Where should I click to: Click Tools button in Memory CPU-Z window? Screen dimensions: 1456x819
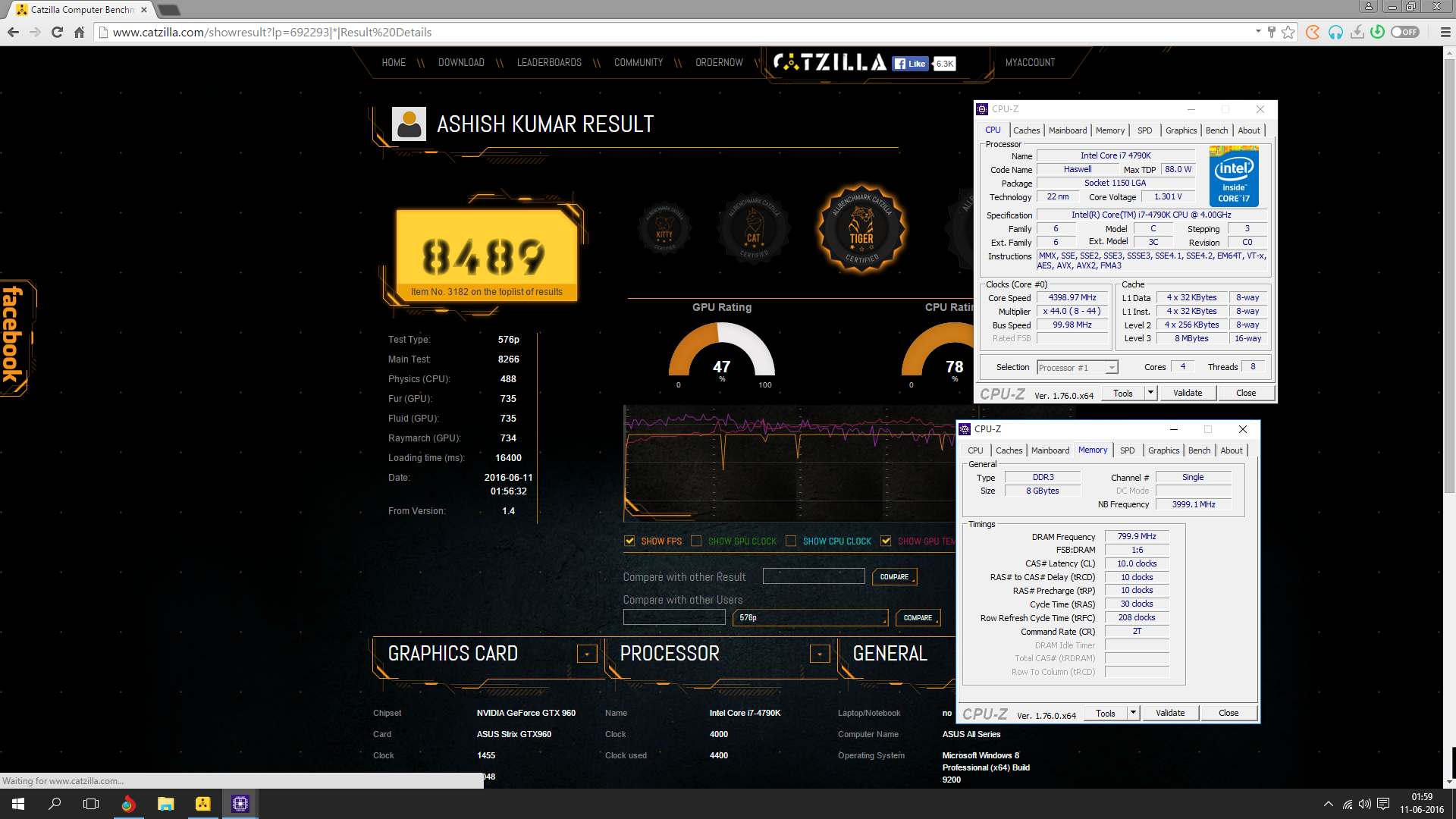1106,713
